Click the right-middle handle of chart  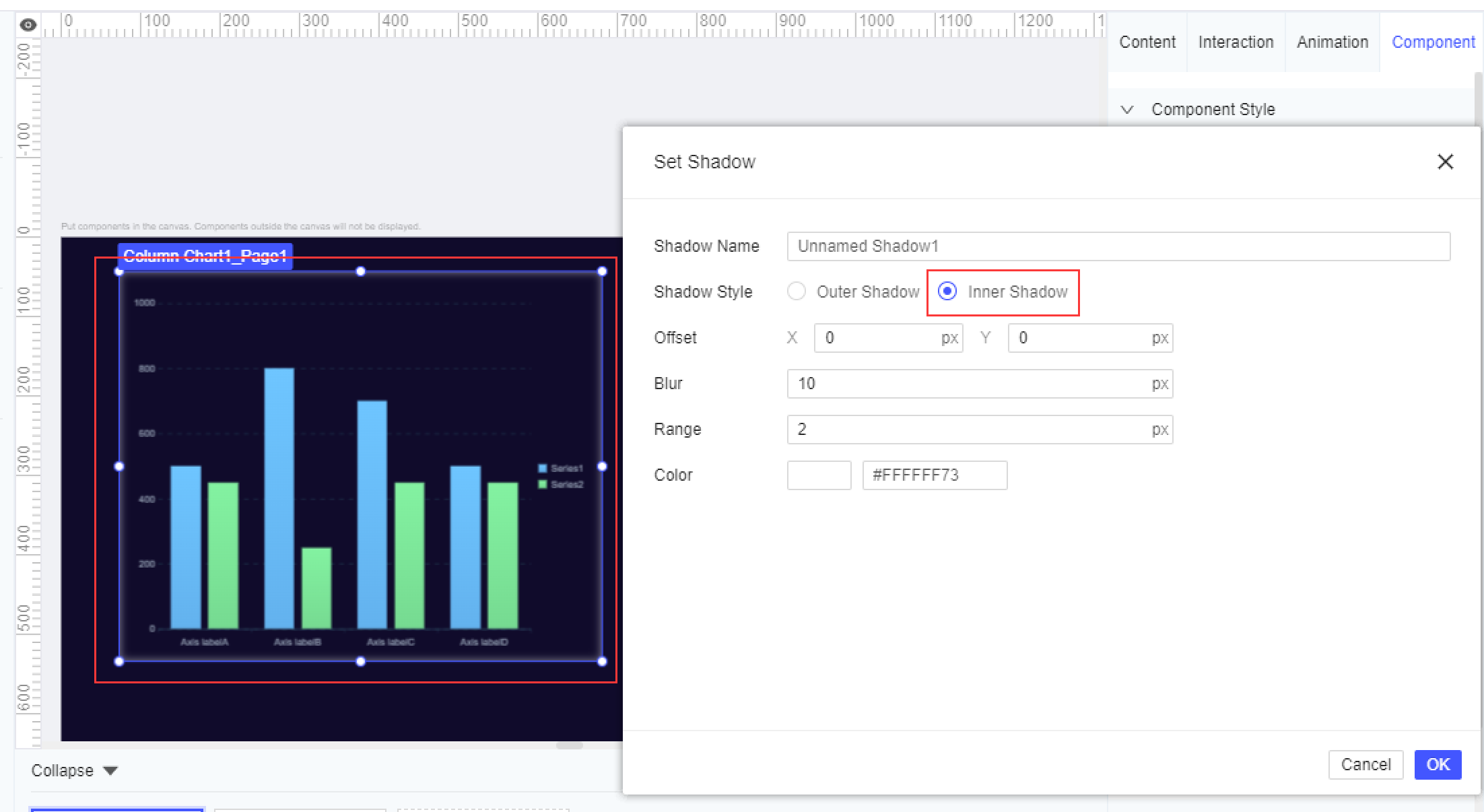(602, 466)
